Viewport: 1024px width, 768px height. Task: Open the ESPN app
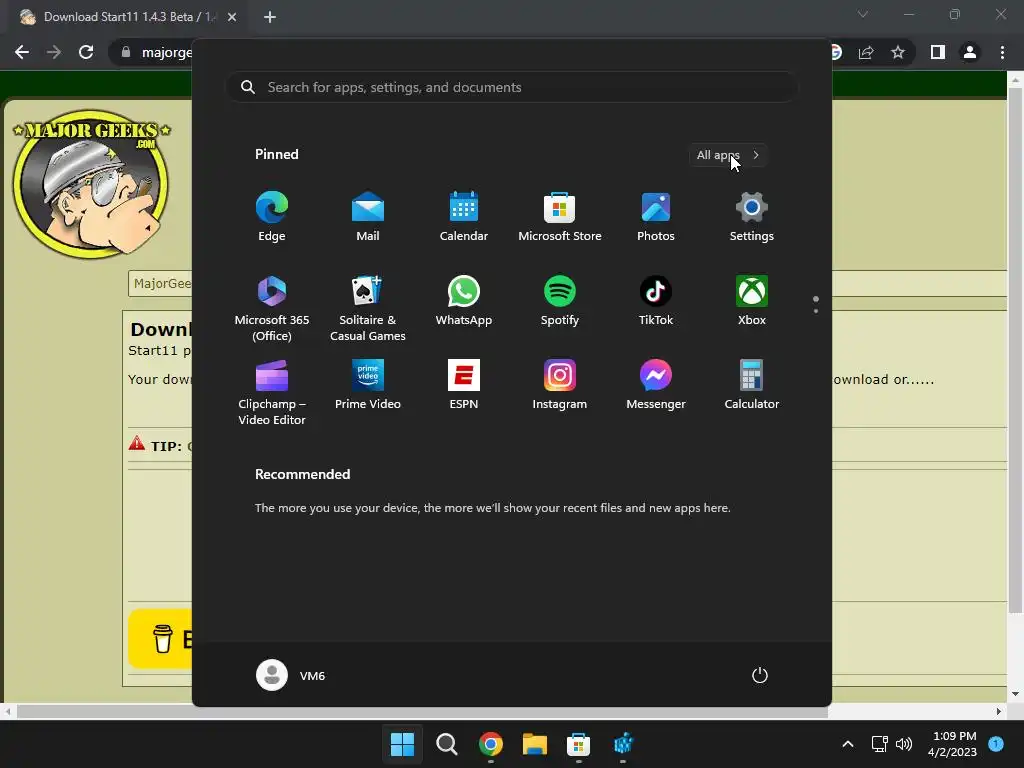click(x=464, y=385)
